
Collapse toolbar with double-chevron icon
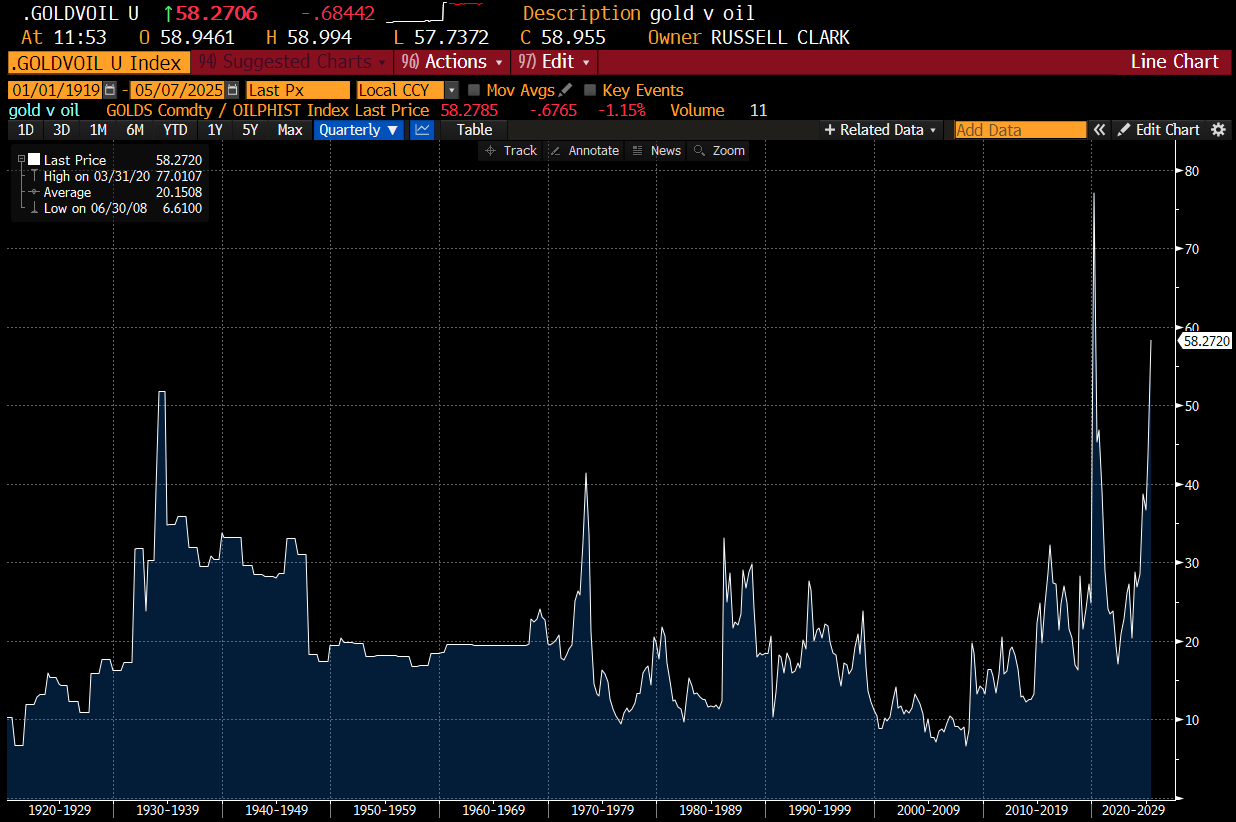pos(1099,129)
